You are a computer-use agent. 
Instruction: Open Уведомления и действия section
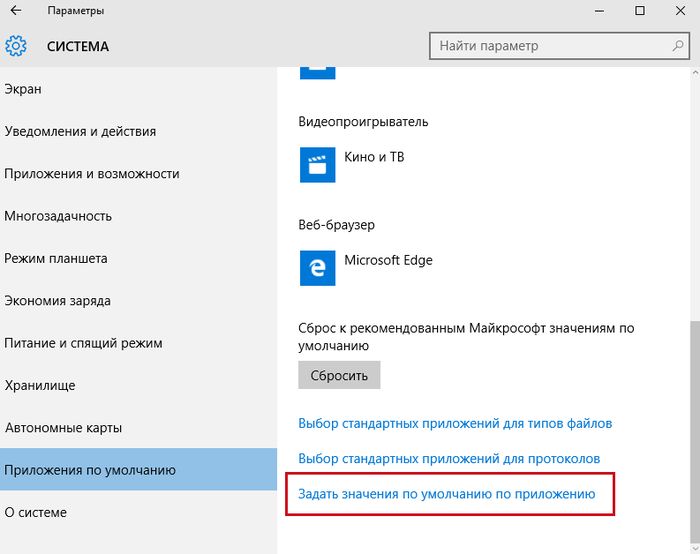[80, 131]
